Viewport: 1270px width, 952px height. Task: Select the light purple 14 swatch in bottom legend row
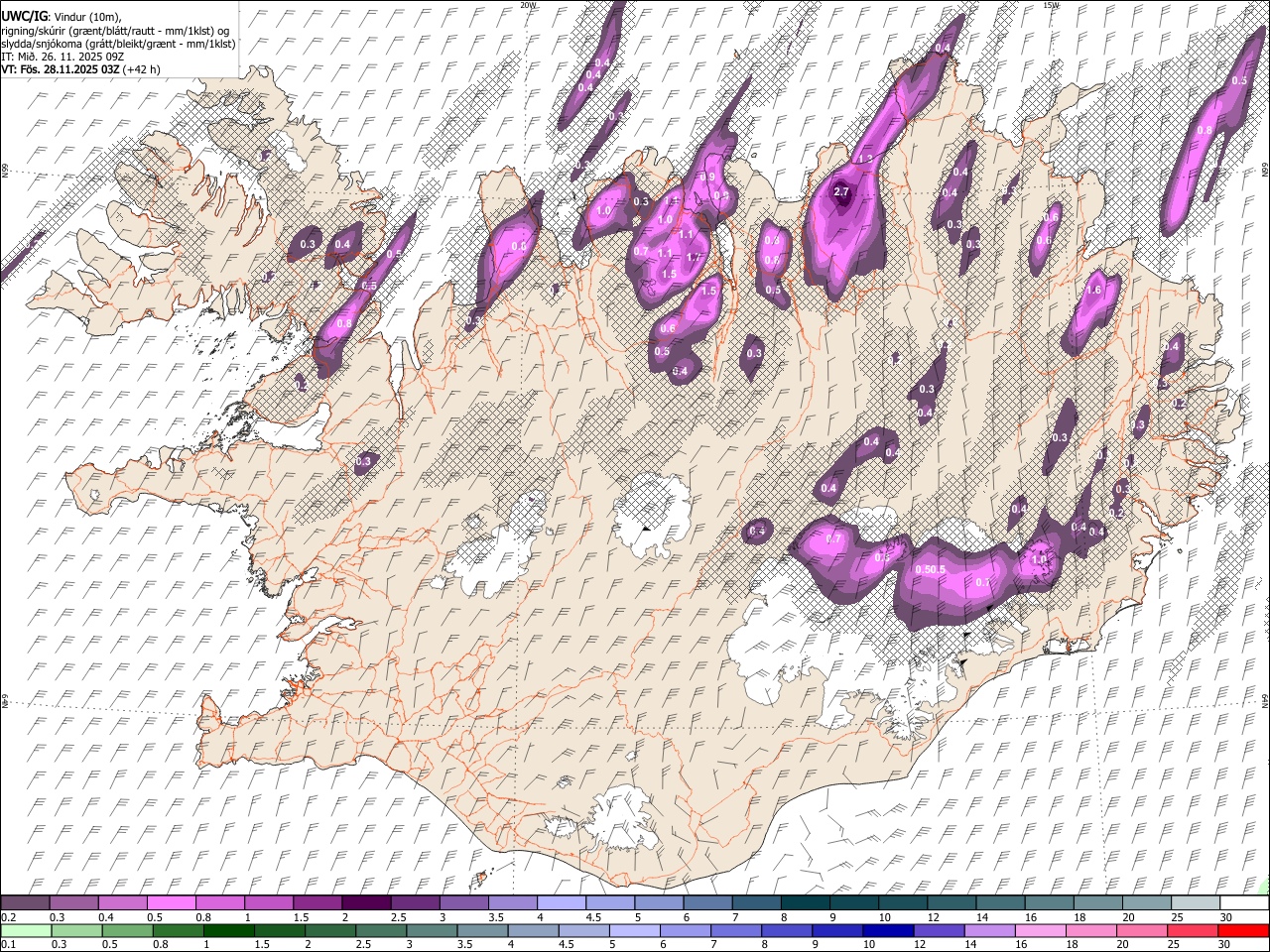990,931
